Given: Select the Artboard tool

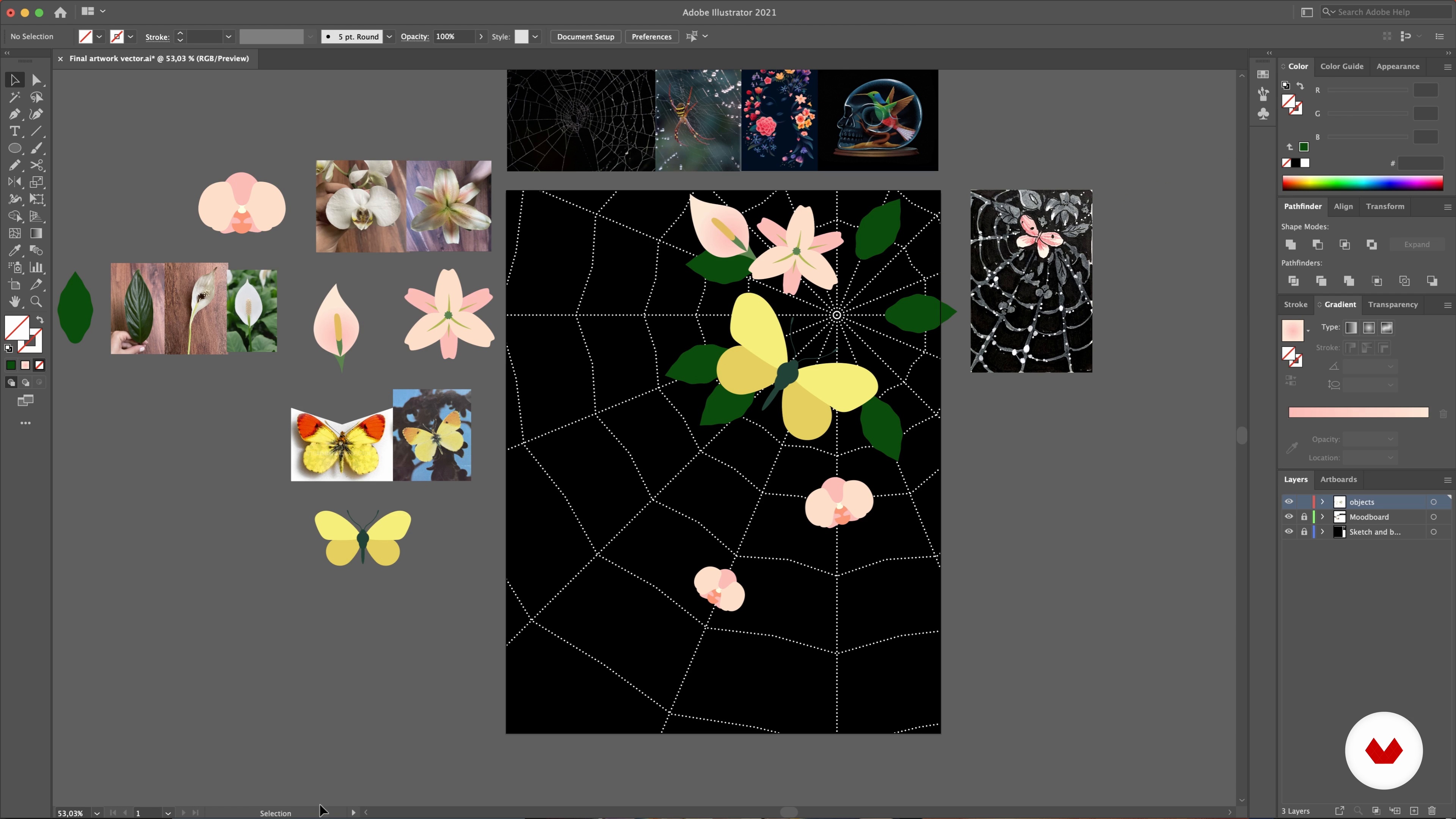Looking at the screenshot, I should point(15,284).
